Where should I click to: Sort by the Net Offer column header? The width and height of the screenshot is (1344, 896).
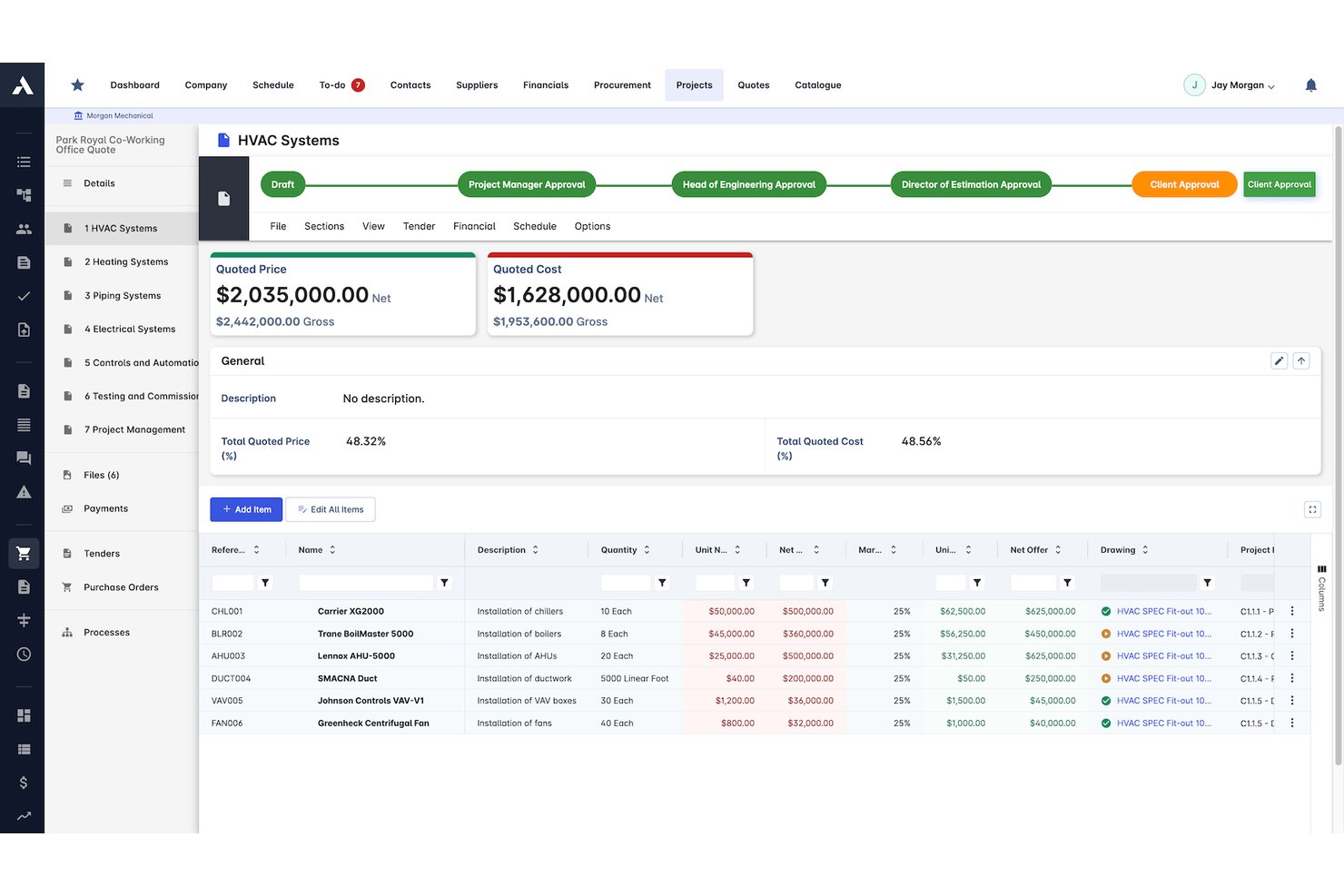coord(1035,550)
